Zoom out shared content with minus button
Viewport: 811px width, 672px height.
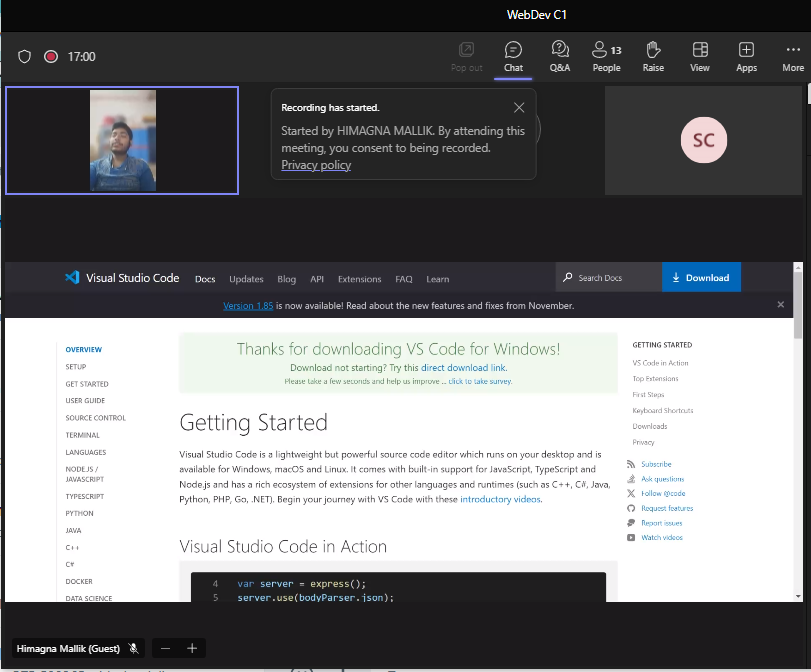click(166, 648)
